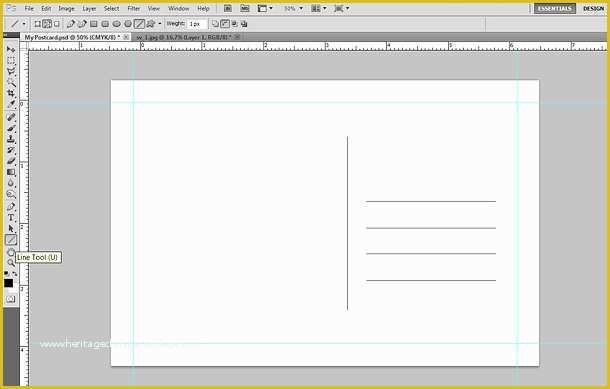Screen dimensions: 610x389
Task: Select the Brush tool
Action: coord(11,128)
